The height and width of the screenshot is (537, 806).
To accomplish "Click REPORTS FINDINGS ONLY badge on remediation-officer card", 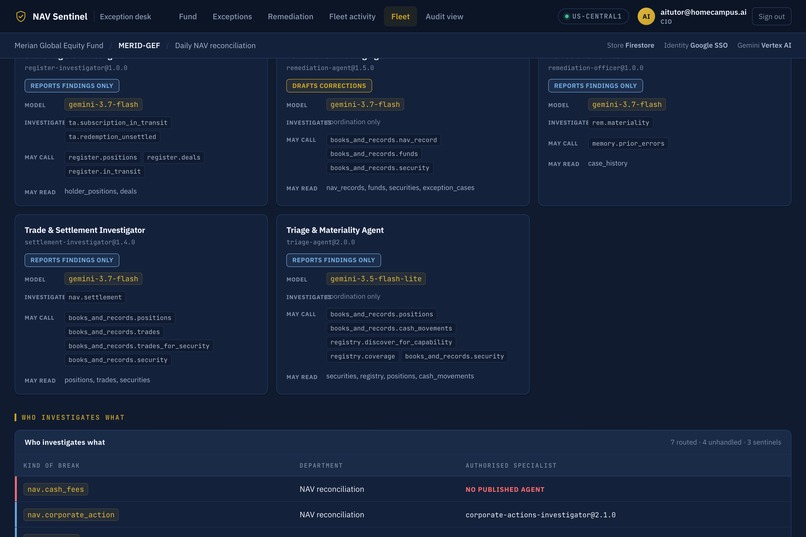I will pyautogui.click(x=595, y=86).
